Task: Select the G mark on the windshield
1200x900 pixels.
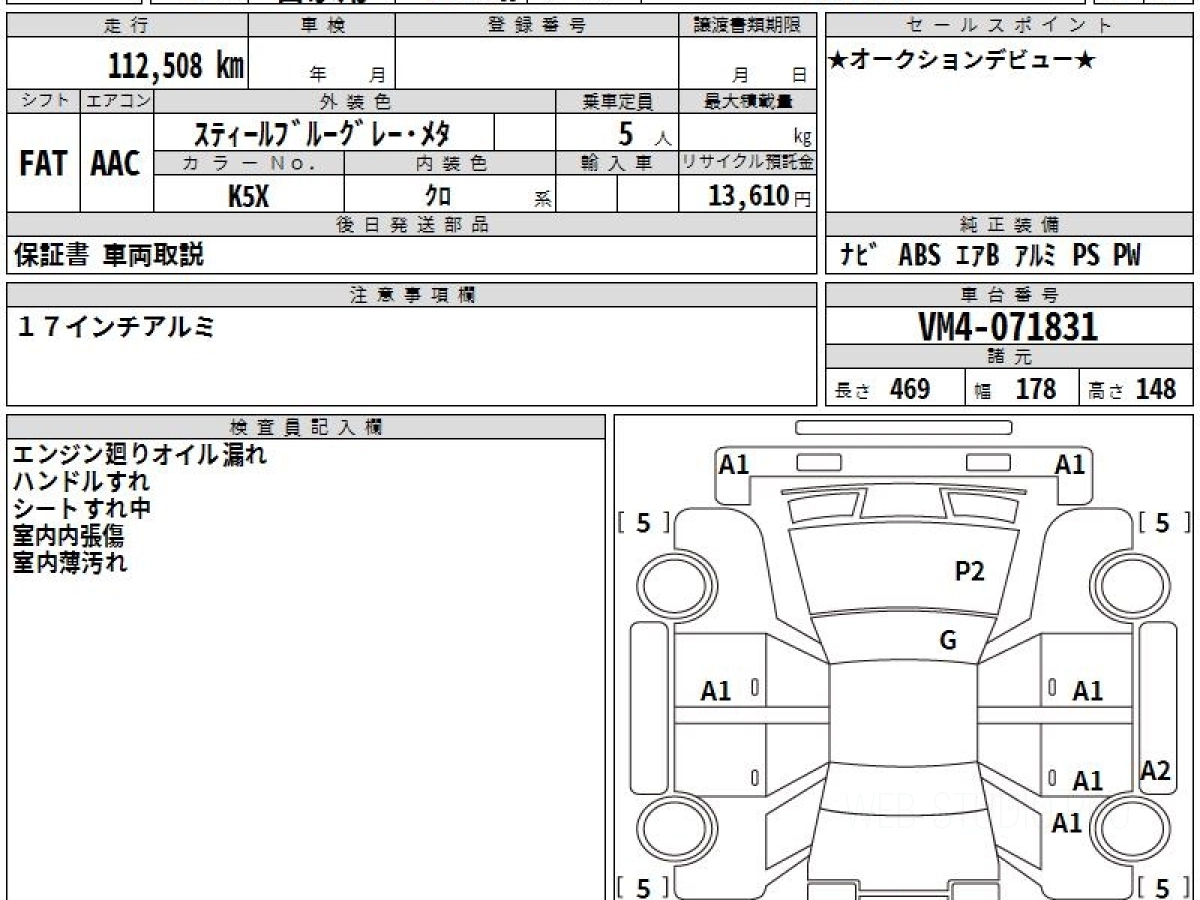Action: coord(948,641)
